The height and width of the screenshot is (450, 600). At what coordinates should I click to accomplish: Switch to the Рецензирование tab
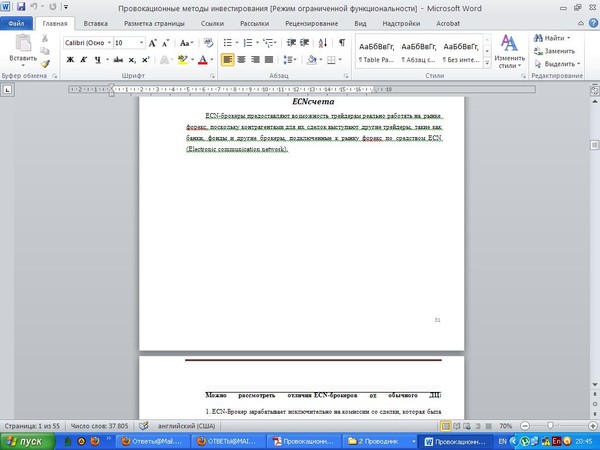[311, 23]
